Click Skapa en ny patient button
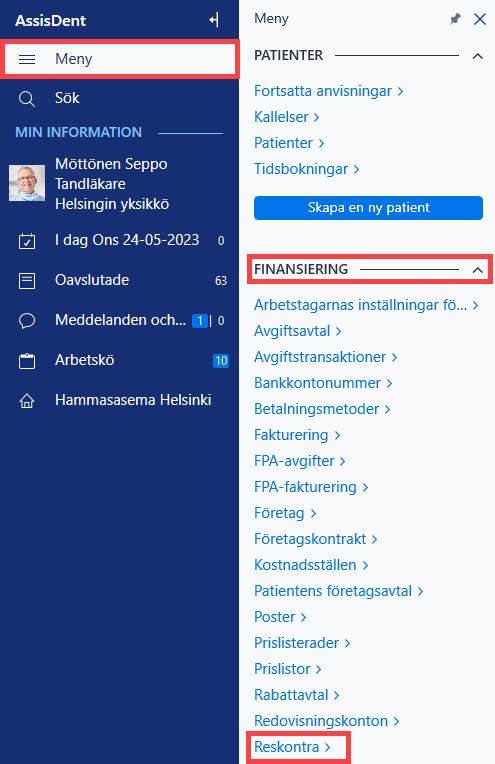495x764 pixels. tap(368, 208)
